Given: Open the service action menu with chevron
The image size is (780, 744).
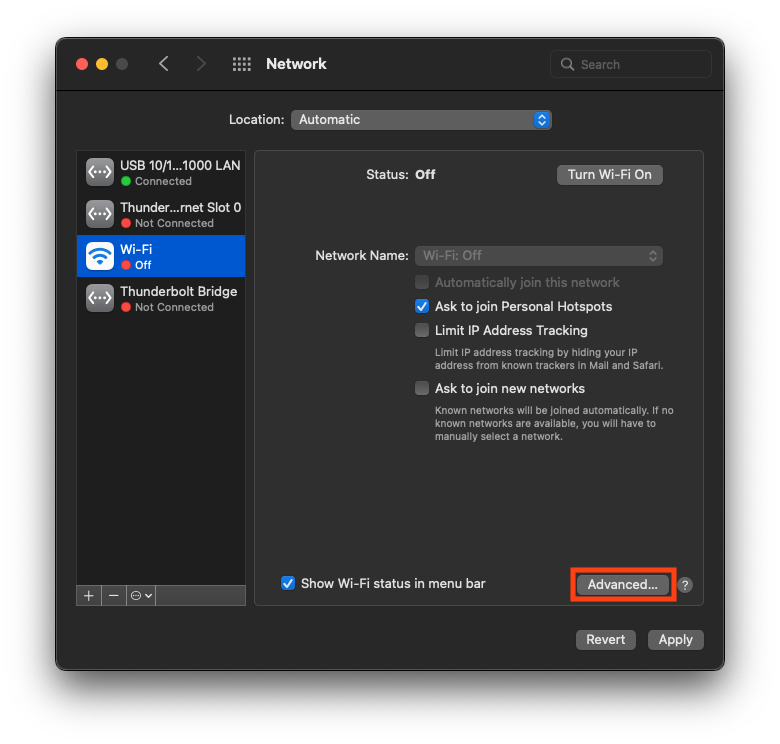Looking at the screenshot, I should point(141,595).
